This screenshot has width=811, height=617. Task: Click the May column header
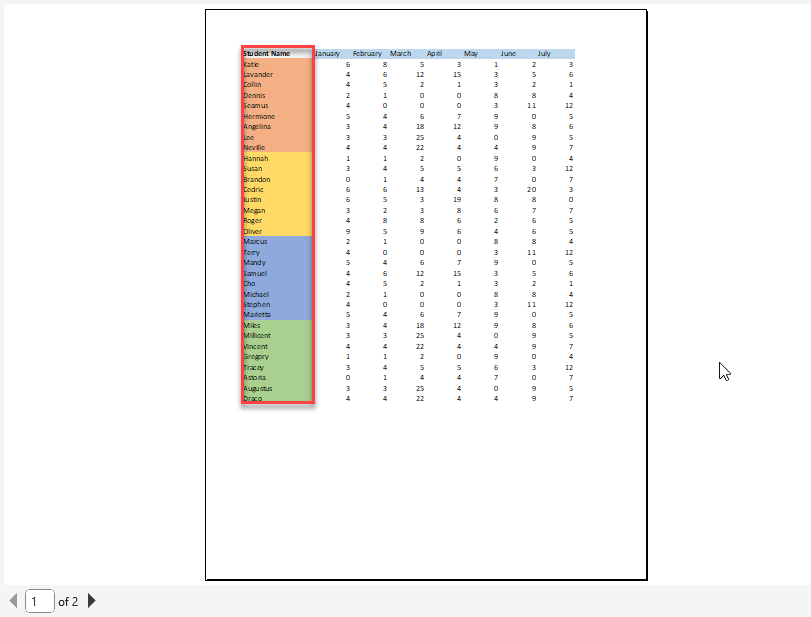pyautogui.click(x=471, y=53)
